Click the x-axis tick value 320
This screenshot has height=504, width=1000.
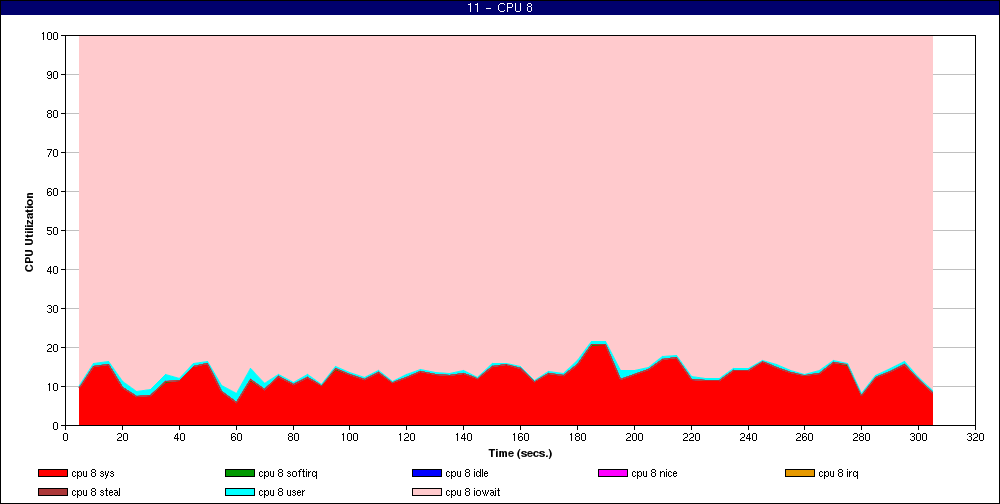(976, 438)
